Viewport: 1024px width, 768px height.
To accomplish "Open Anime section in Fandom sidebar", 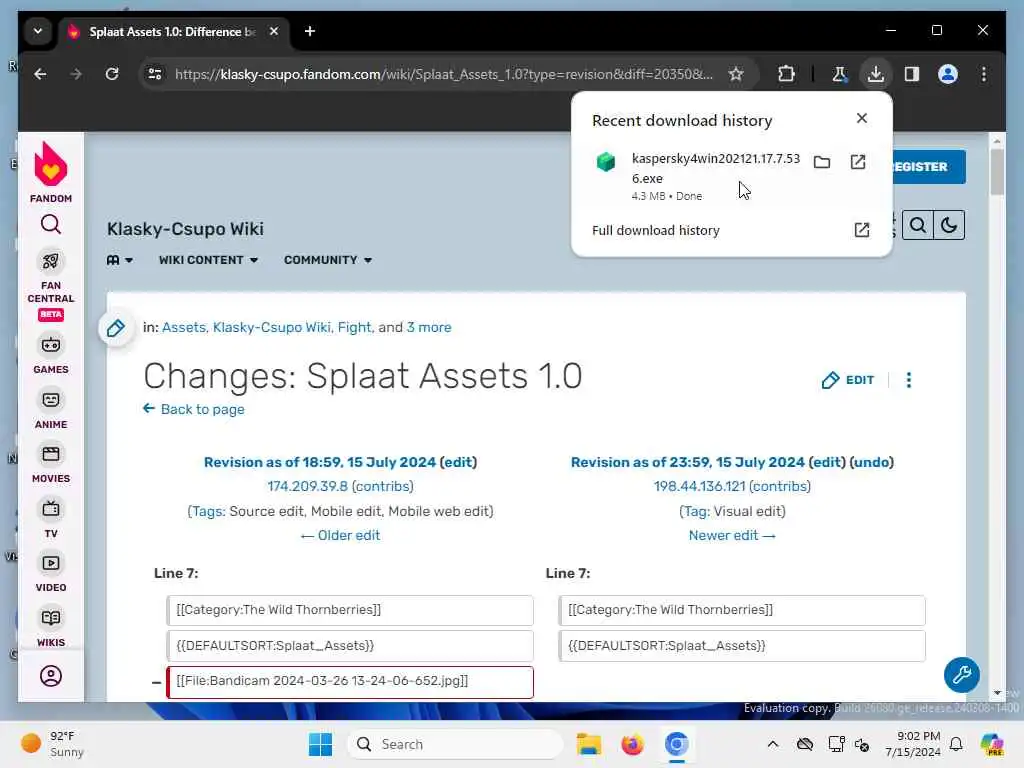I will click(51, 408).
